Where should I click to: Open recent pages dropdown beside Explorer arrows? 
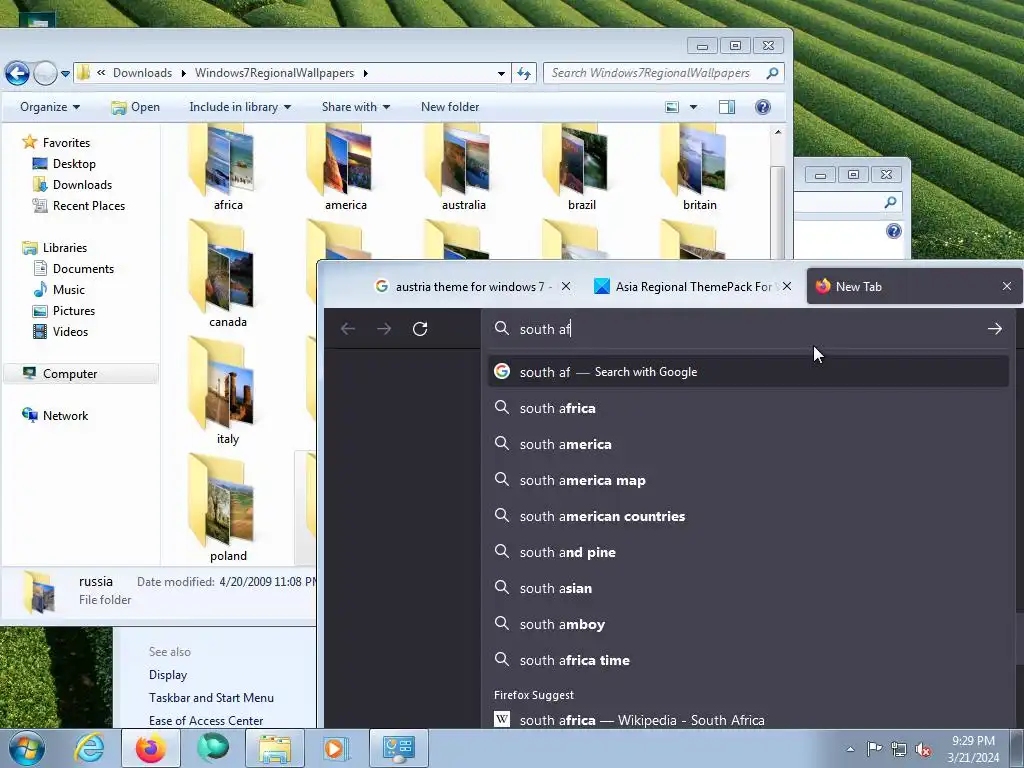pos(65,74)
